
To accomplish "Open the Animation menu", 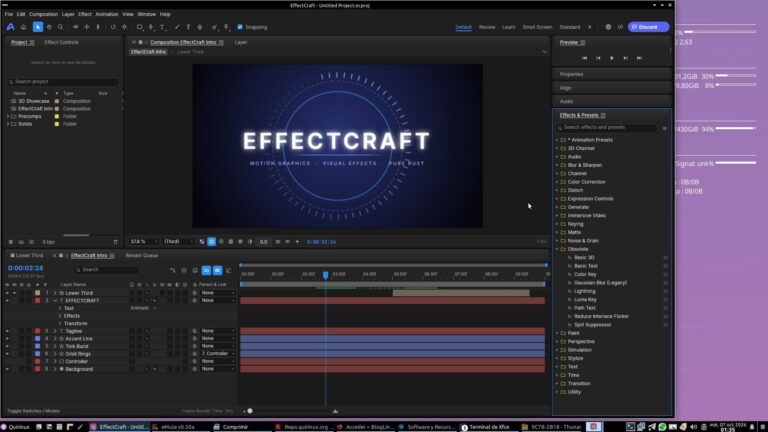I will pyautogui.click(x=107, y=14).
